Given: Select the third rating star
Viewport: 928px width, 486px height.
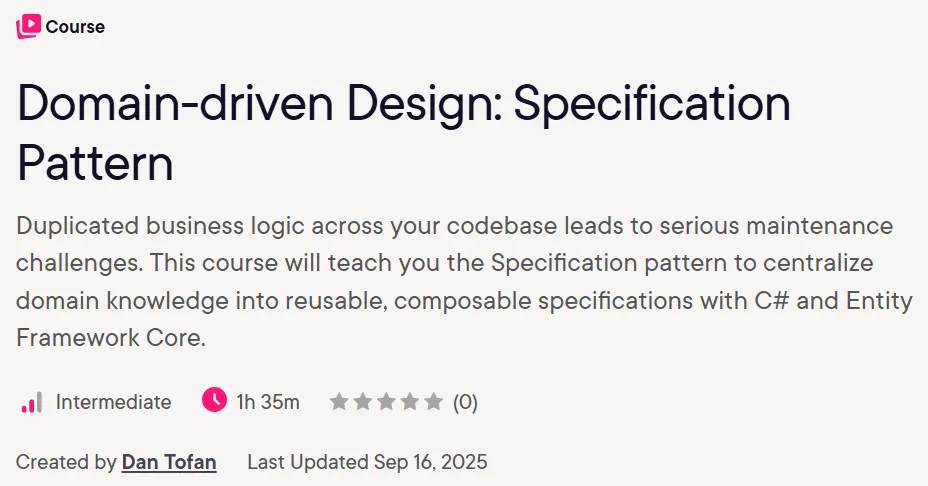Looking at the screenshot, I should tap(386, 401).
